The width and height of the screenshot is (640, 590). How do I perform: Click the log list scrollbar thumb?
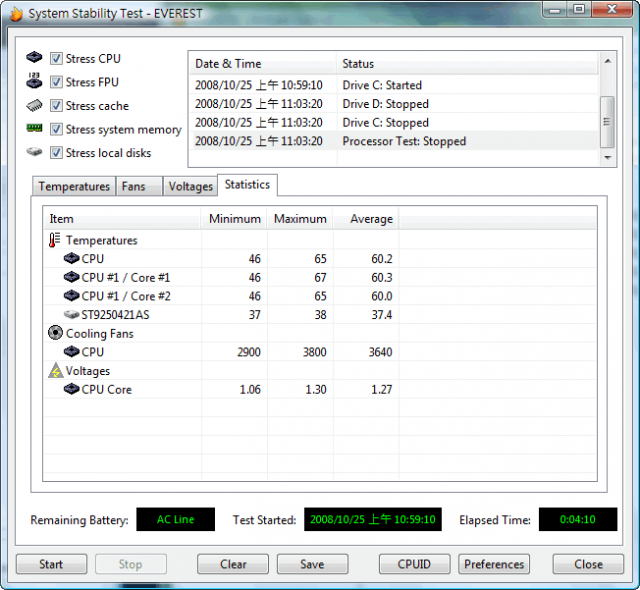point(607,122)
